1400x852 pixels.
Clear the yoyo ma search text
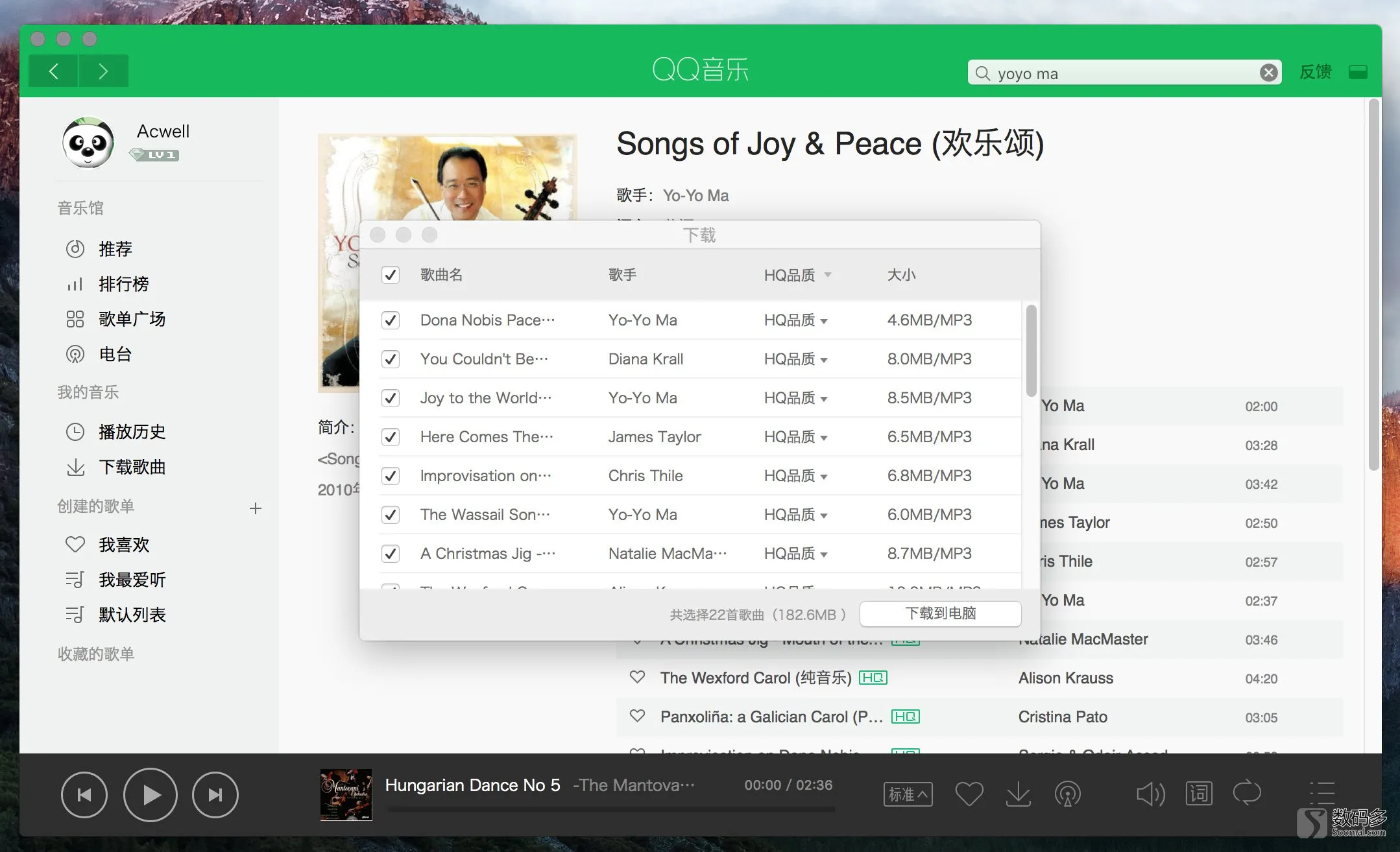click(1268, 73)
